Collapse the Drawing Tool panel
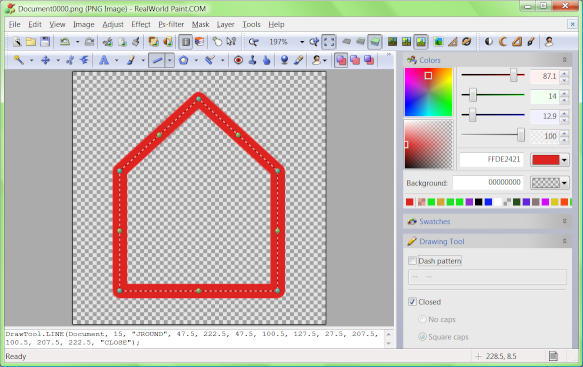The image size is (583, 367). tap(564, 241)
